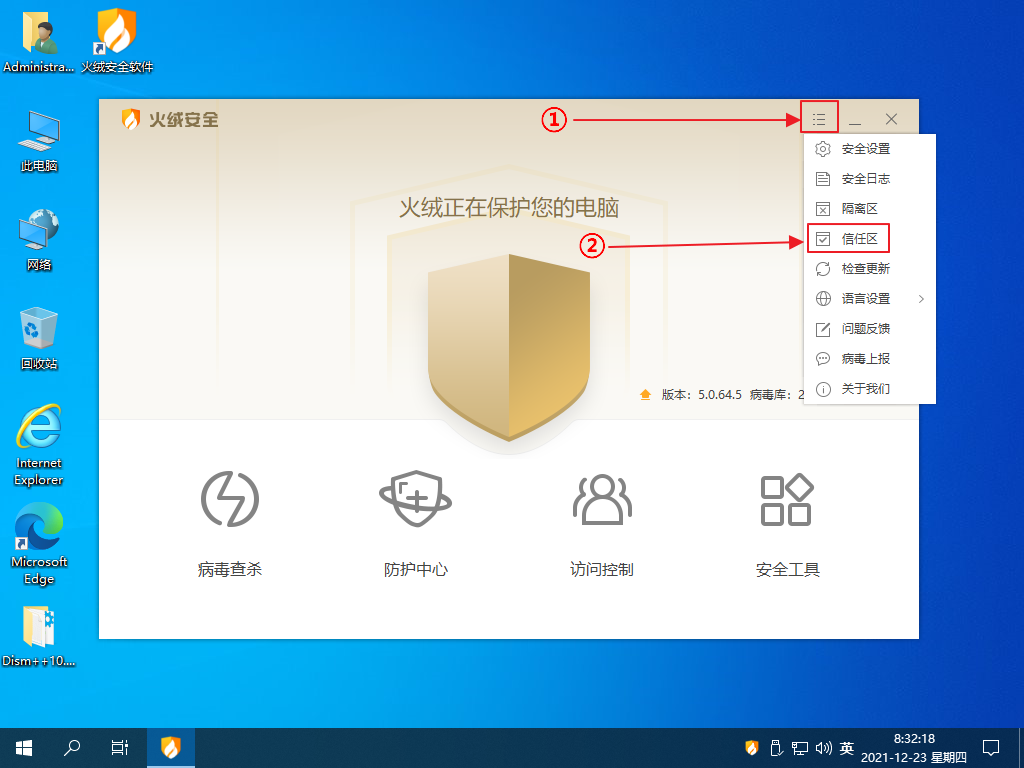This screenshot has width=1024, height=768.
Task: Open the Access Control (访问控制) icon
Action: pyautogui.click(x=602, y=499)
